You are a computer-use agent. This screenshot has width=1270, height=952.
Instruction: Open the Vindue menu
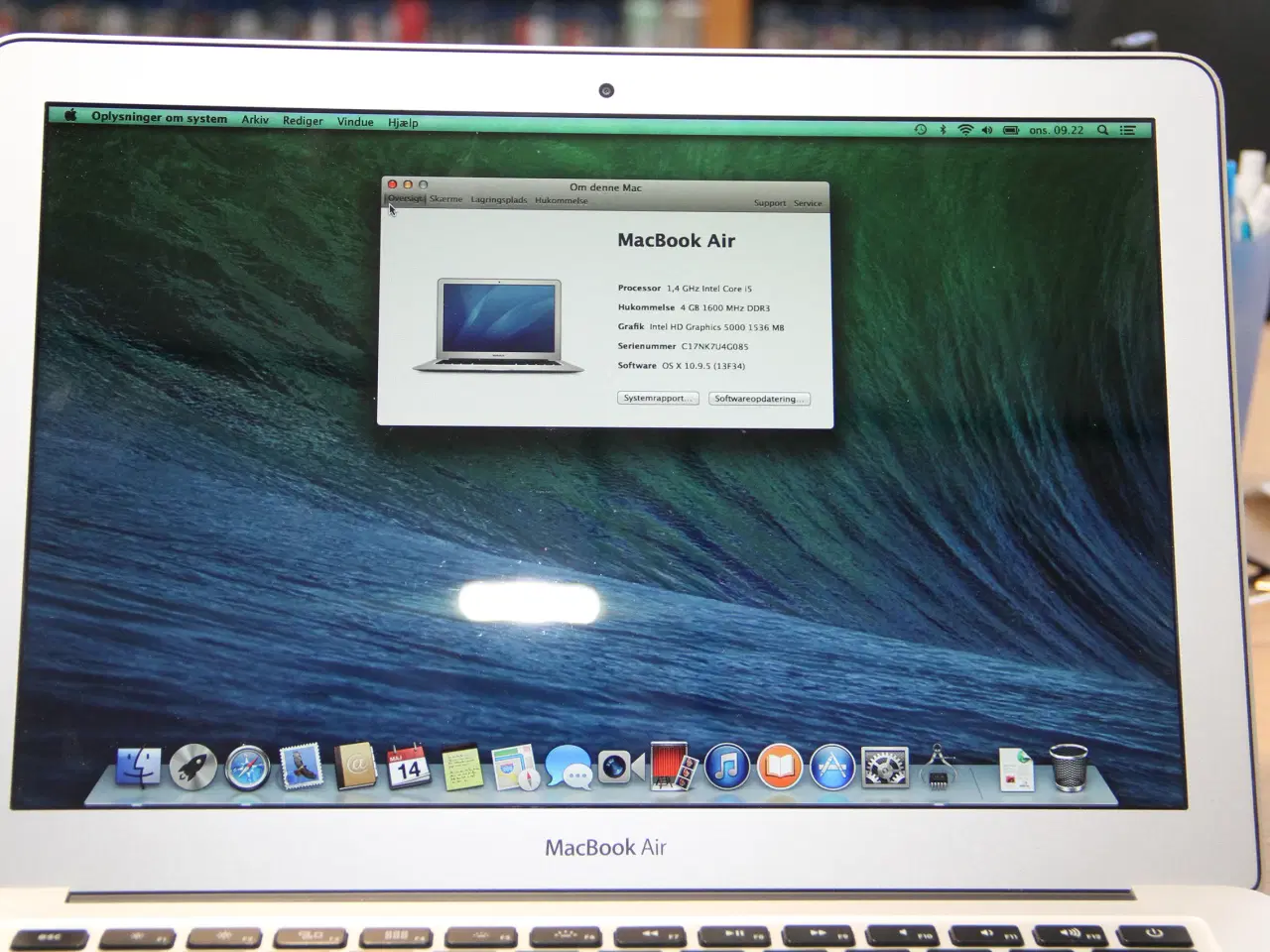[355, 121]
